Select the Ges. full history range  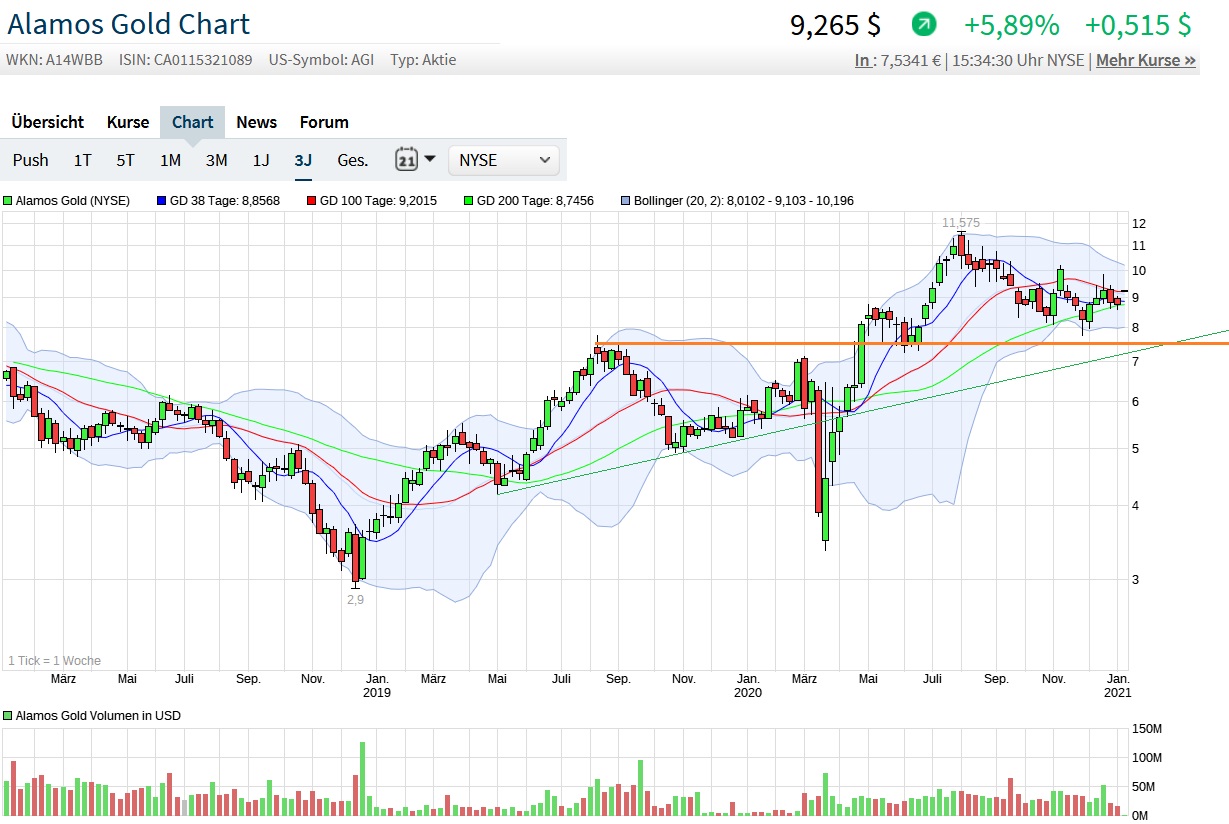[352, 160]
